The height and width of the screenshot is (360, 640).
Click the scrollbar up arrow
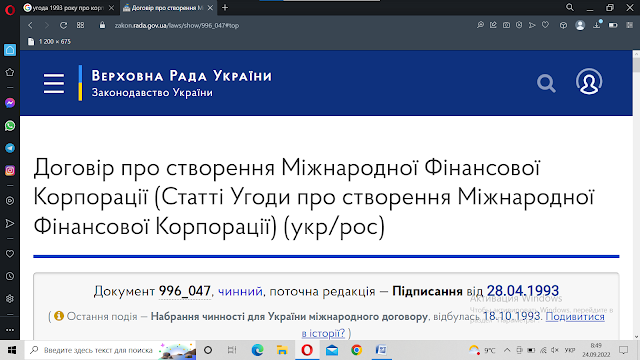click(x=636, y=53)
